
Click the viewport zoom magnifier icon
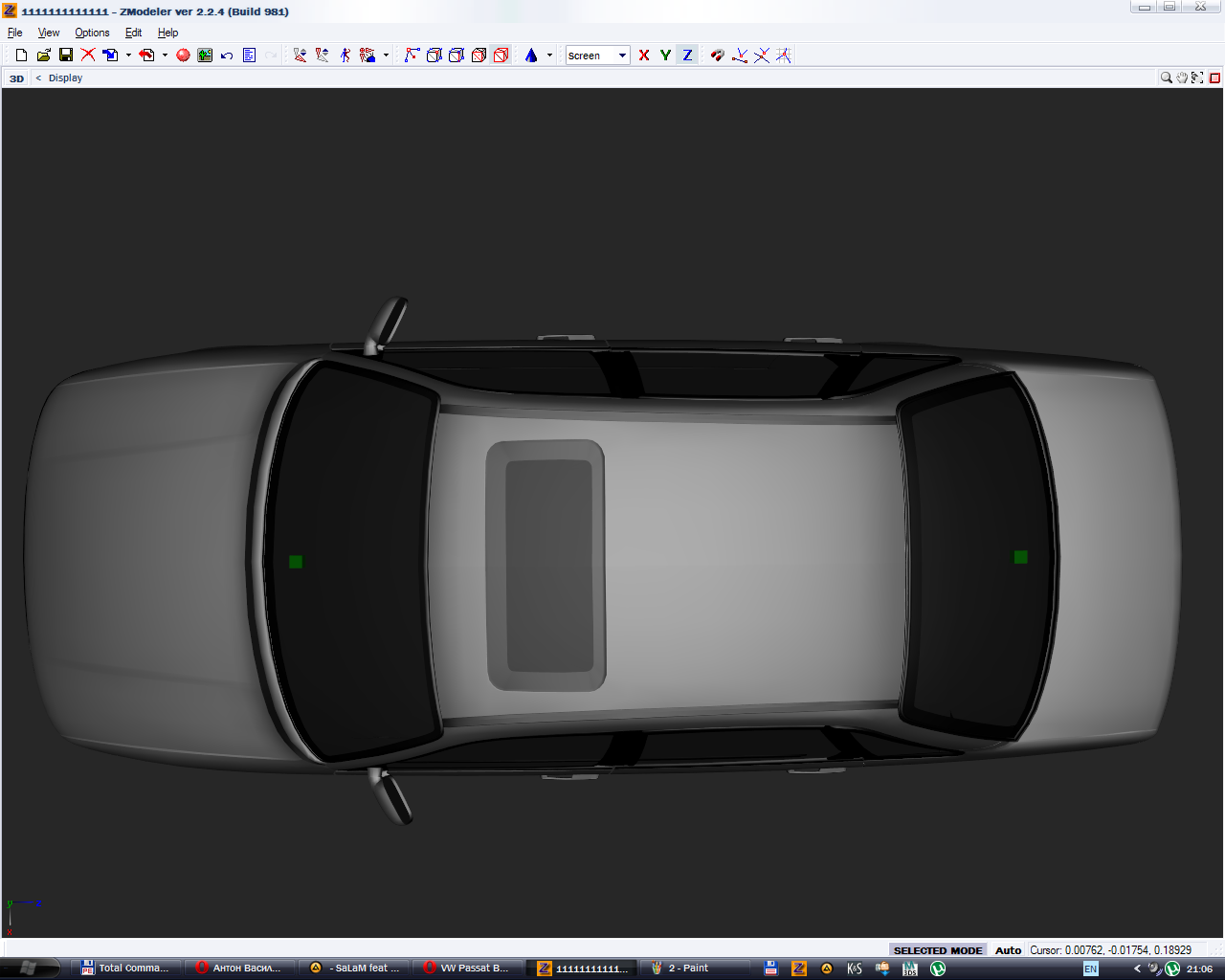(1166, 78)
